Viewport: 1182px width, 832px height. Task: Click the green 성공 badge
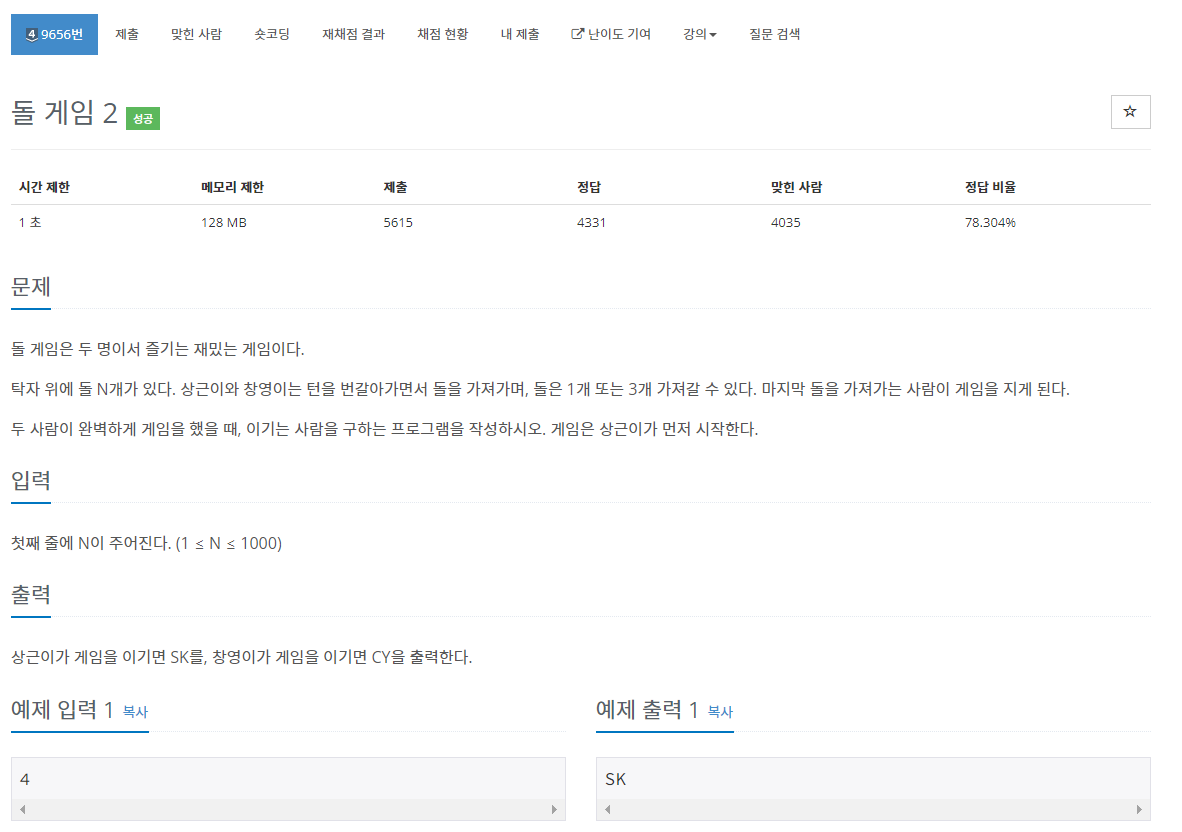coord(142,118)
